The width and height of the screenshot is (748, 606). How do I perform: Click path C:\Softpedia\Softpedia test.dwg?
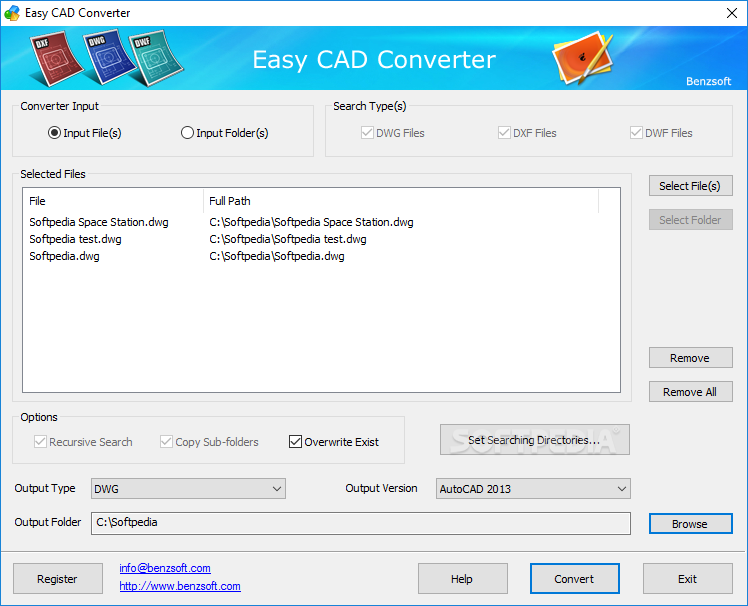288,239
